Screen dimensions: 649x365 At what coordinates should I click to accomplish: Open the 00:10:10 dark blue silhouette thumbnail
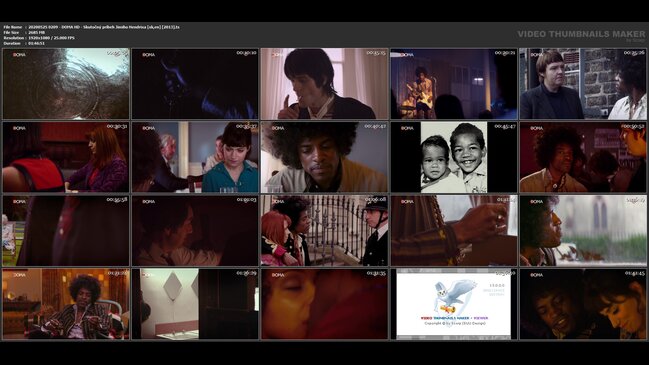[195, 84]
